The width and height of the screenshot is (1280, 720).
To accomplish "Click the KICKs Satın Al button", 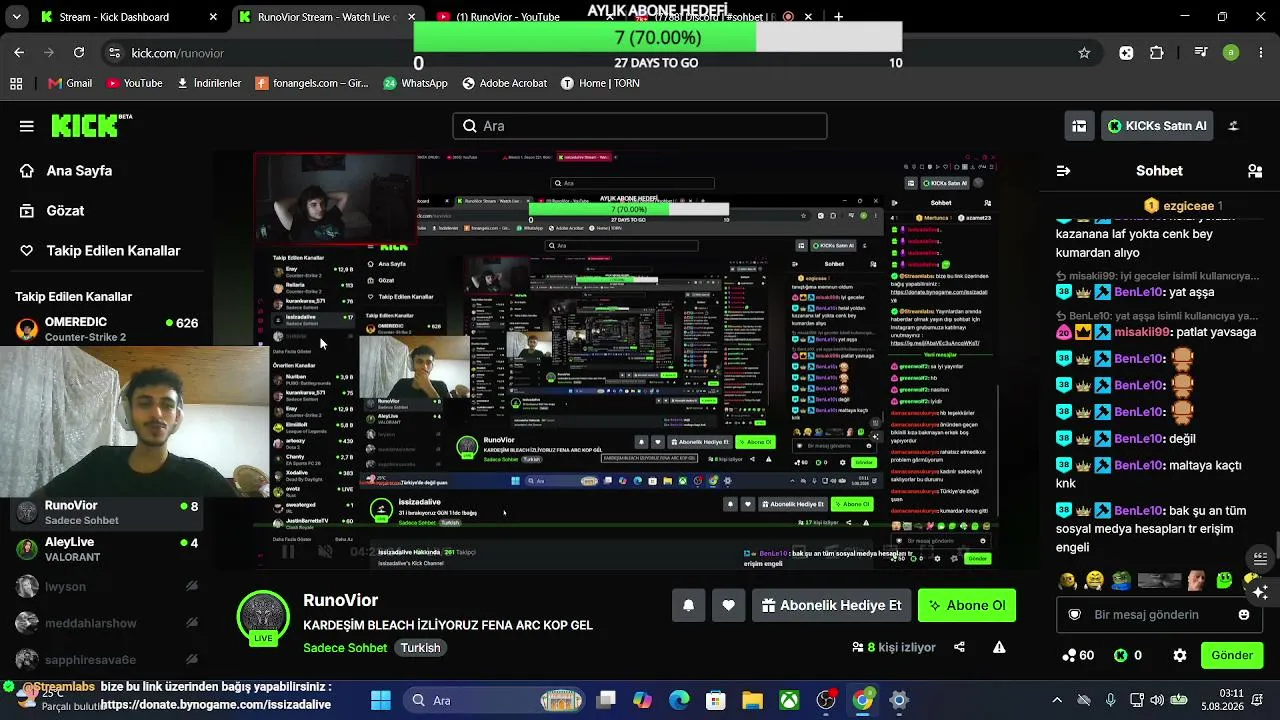I will tap(1158, 126).
